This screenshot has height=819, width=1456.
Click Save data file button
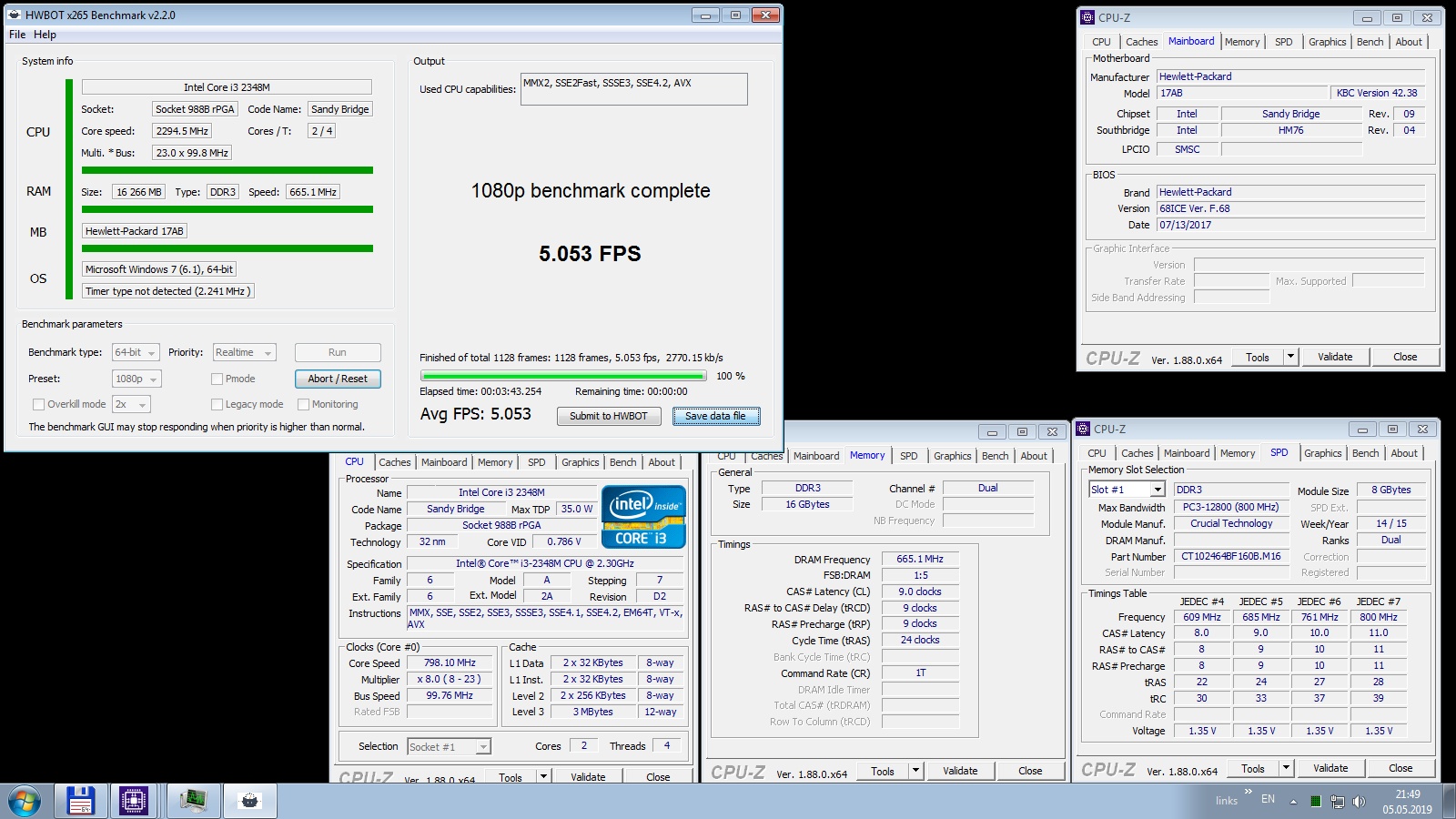point(715,416)
